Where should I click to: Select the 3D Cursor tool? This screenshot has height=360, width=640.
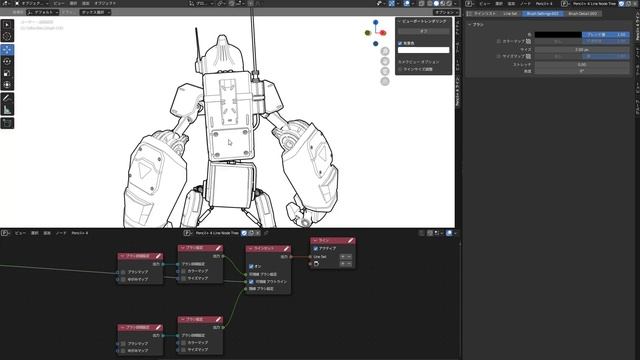point(7,36)
